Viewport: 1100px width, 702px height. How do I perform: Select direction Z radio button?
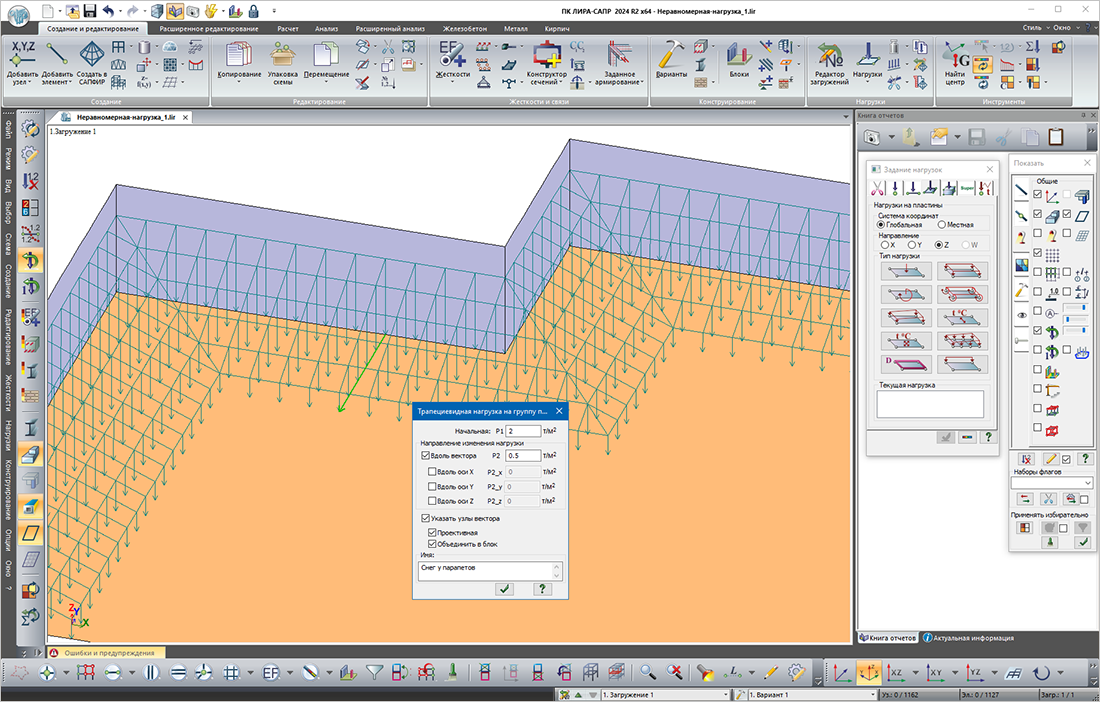pyautogui.click(x=939, y=245)
